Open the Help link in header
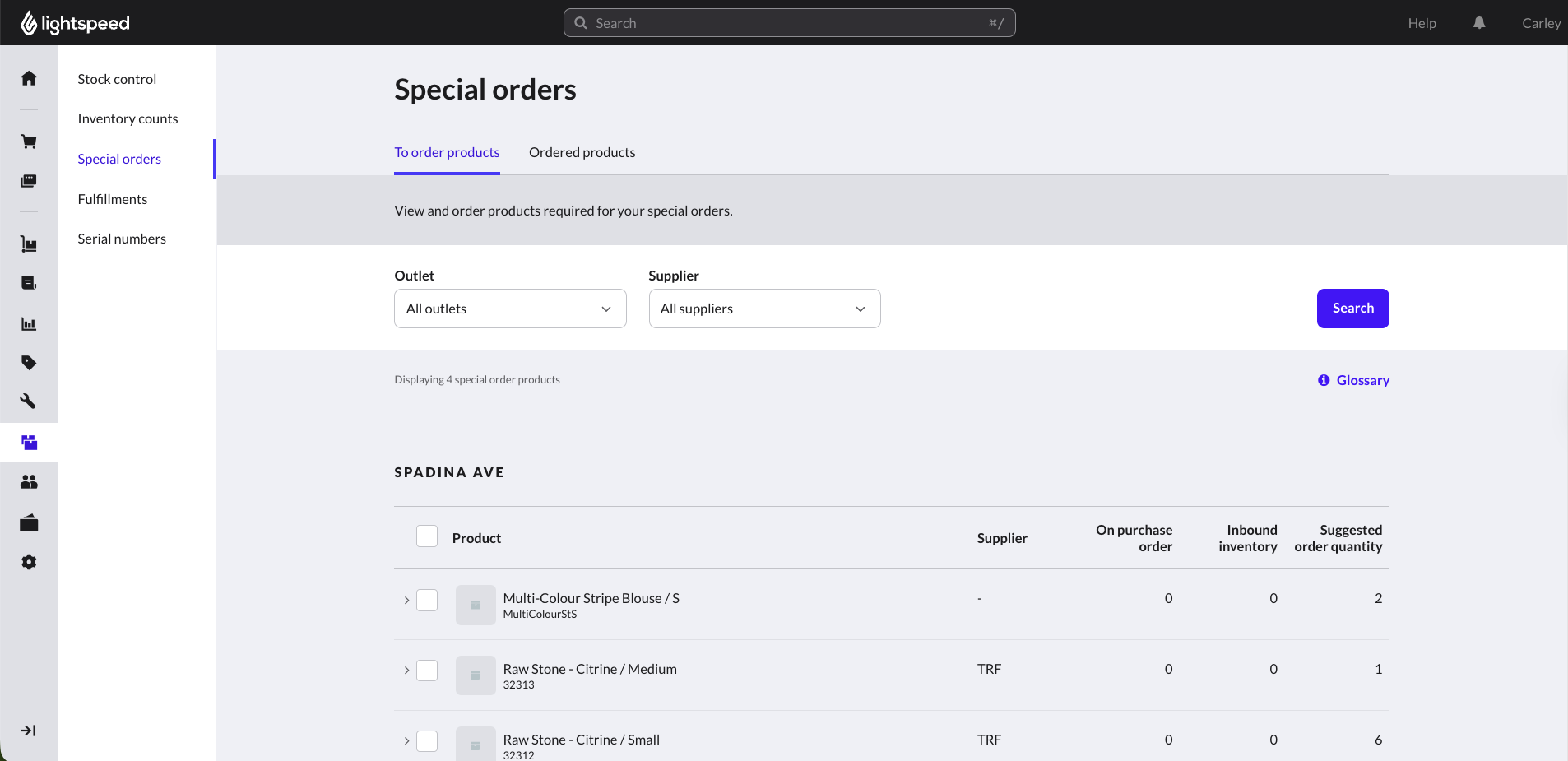This screenshot has height=761, width=1568. [1422, 23]
